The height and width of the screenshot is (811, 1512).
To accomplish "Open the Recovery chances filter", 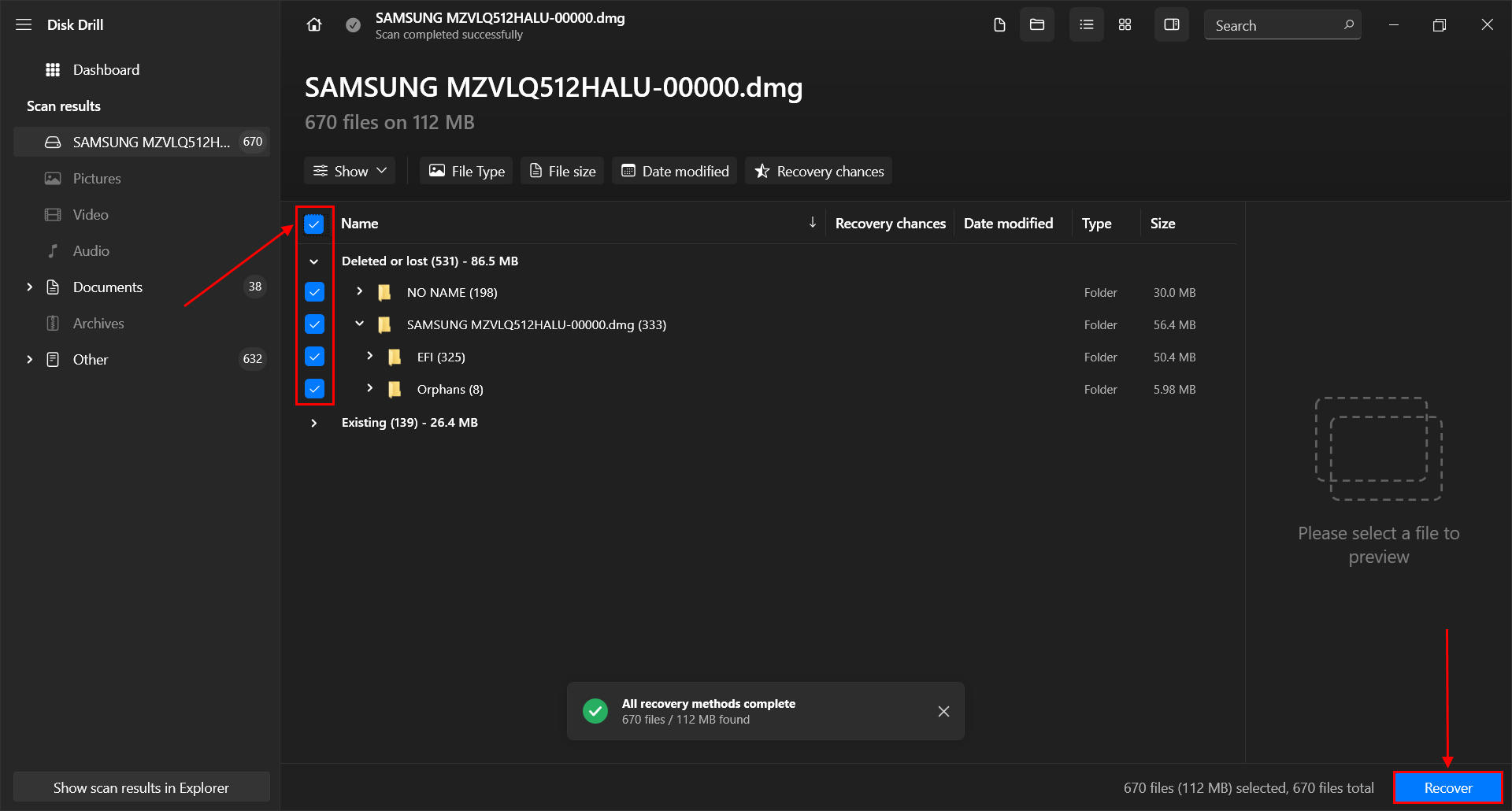I will [x=819, y=171].
